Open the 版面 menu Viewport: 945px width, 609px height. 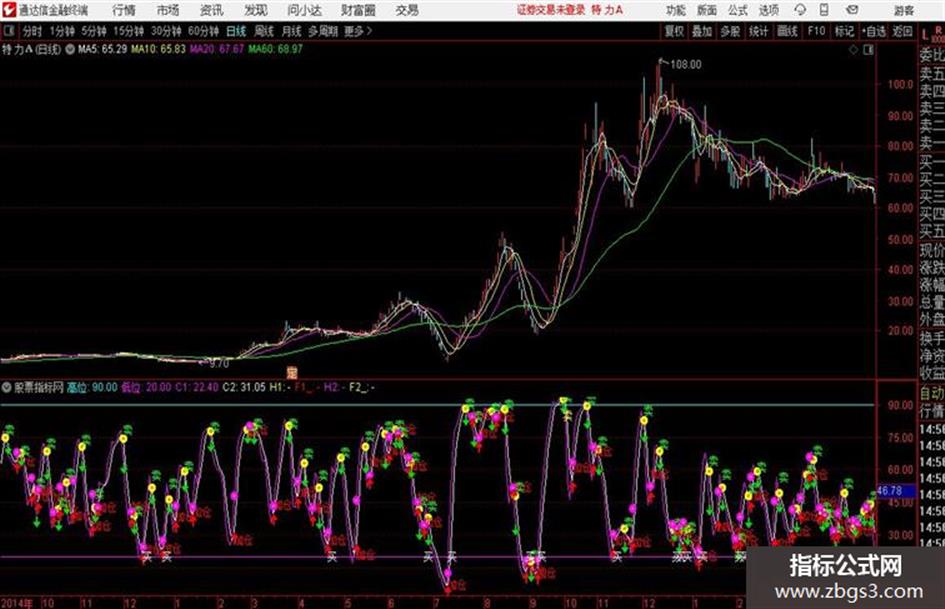click(x=706, y=10)
